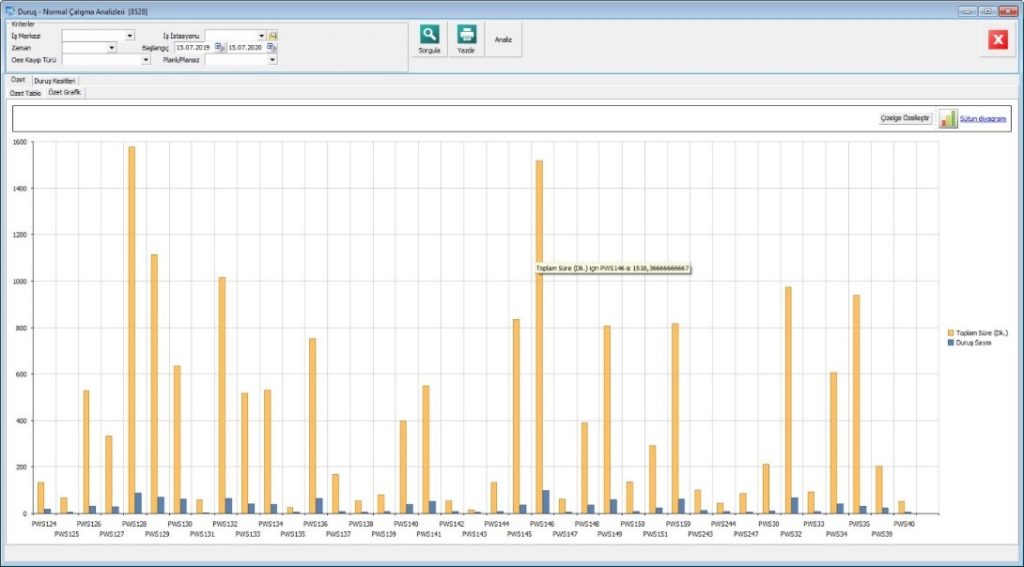Screen dimensions: 1024x567
Task: Click the application icon in title bar
Action: point(10,10)
